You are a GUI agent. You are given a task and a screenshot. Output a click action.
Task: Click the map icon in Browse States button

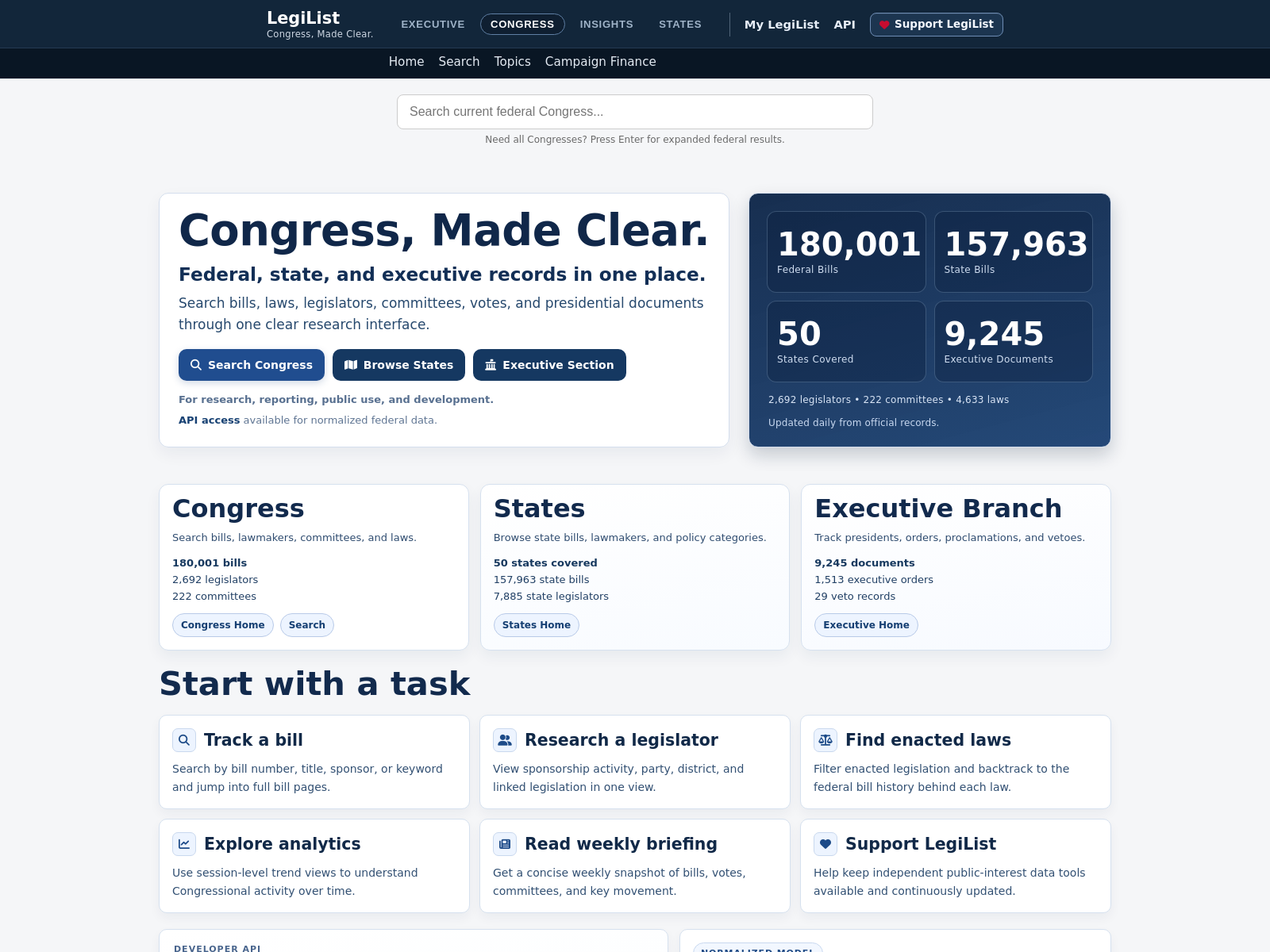(x=351, y=365)
